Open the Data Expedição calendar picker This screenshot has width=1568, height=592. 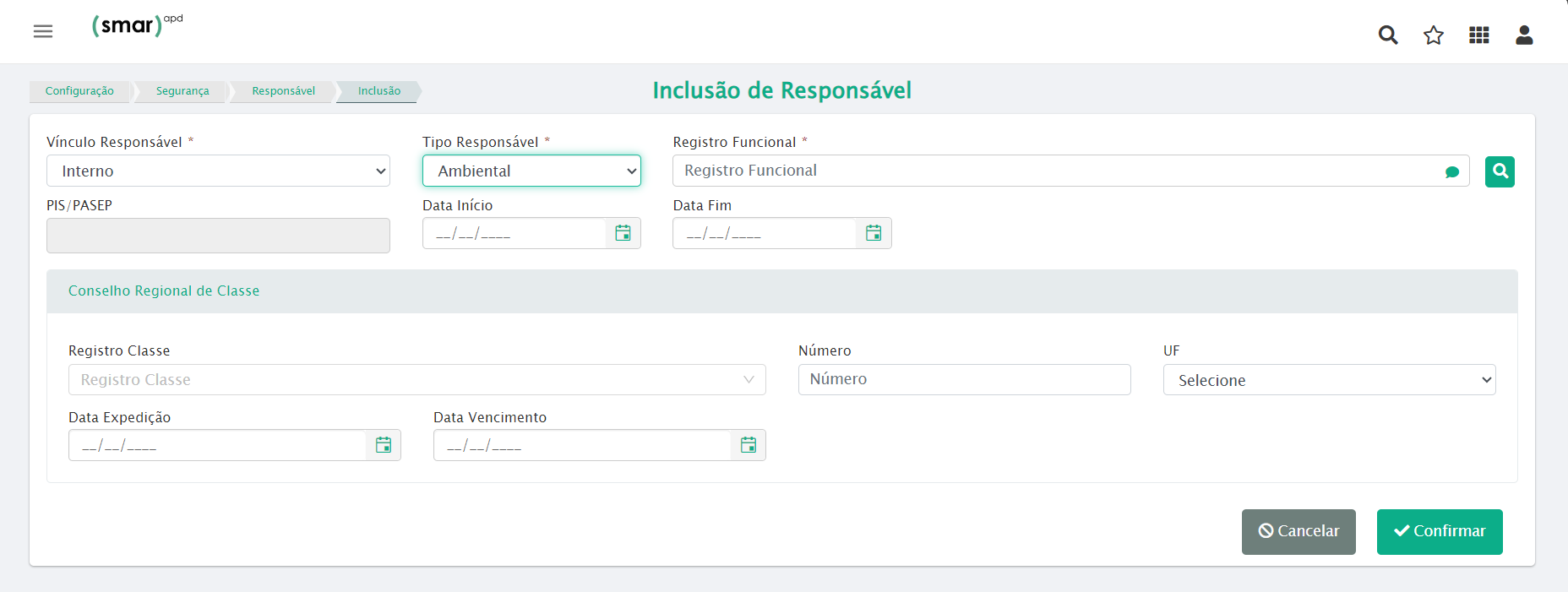384,445
